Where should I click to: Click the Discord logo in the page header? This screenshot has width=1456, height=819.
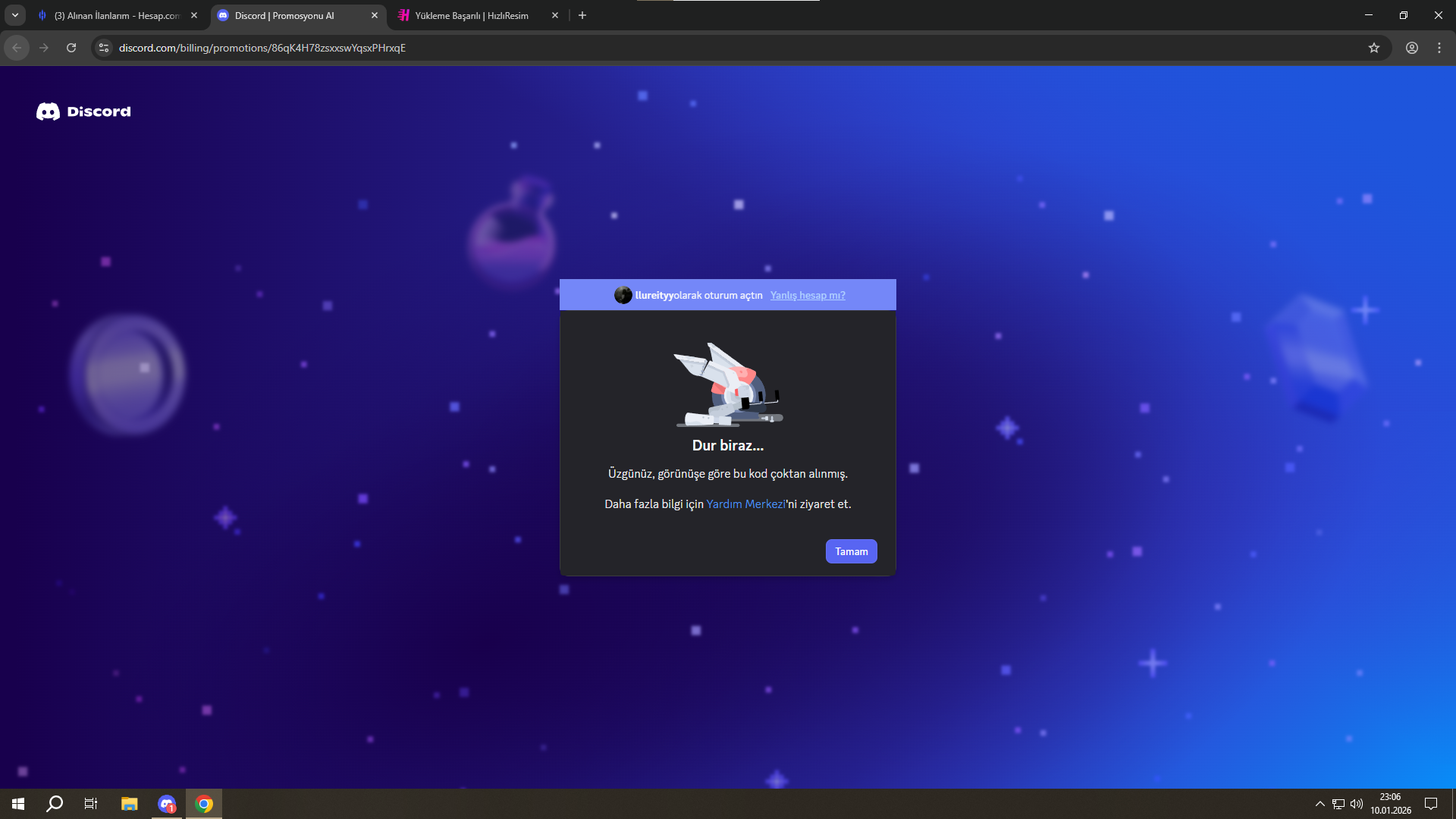pyautogui.click(x=83, y=111)
